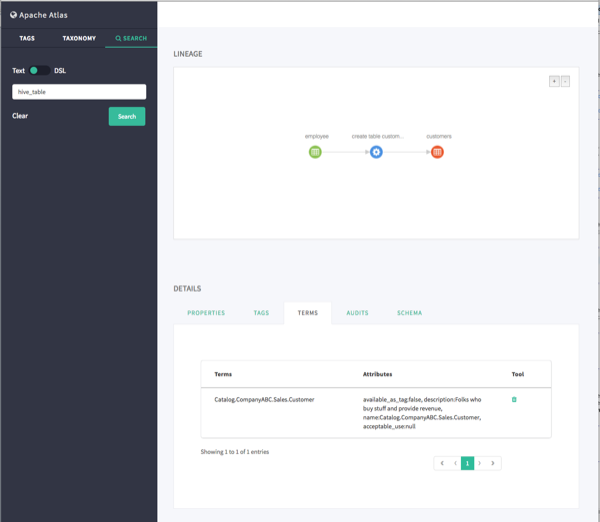Click the create table process node
Image resolution: width=600 pixels, height=522 pixels.
coord(376,152)
